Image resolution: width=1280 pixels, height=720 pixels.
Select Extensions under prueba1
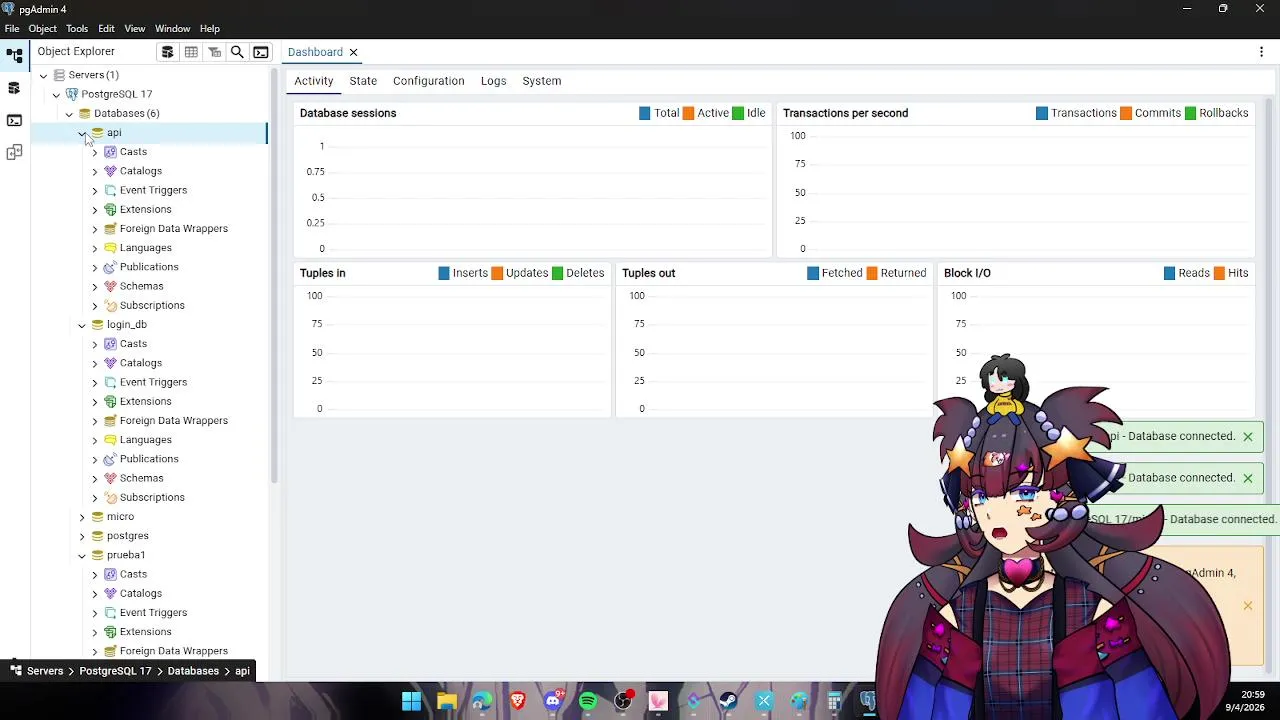tap(145, 632)
